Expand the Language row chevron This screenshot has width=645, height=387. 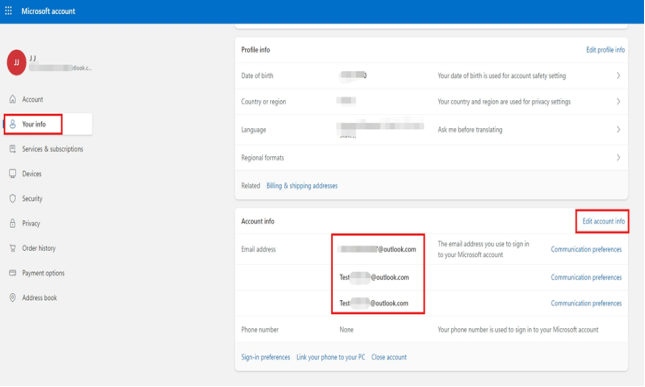click(618, 130)
